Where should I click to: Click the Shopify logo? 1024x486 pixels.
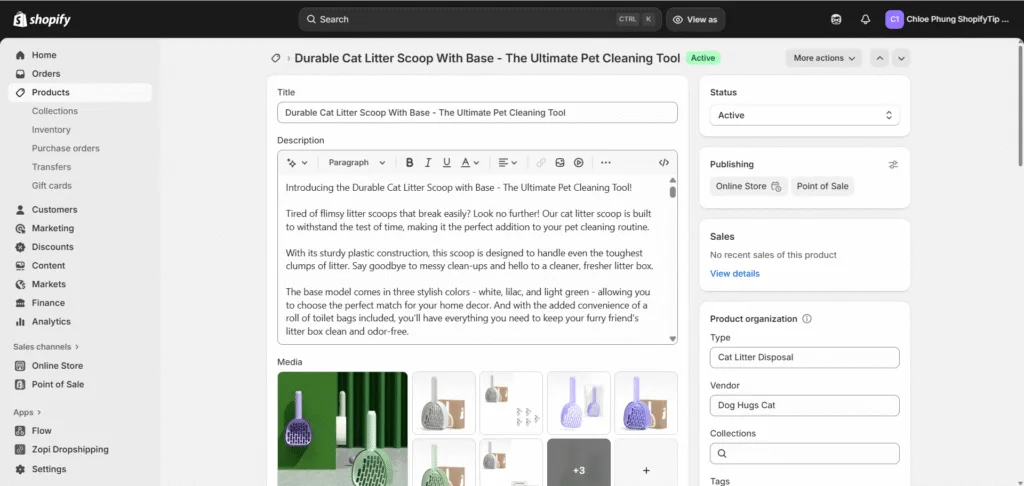42,20
